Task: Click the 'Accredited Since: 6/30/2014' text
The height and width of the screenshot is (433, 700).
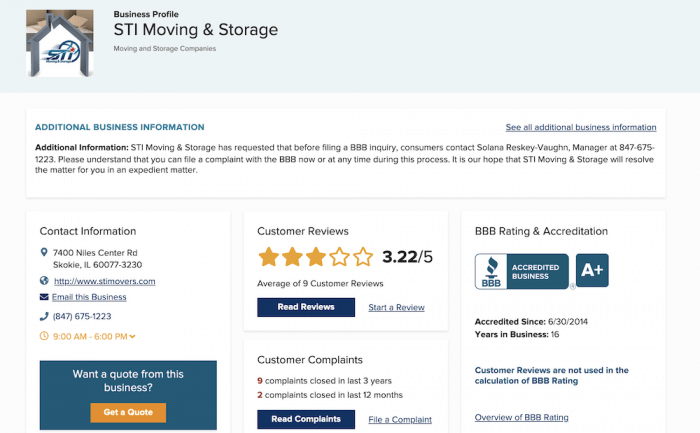Action: click(x=531, y=321)
